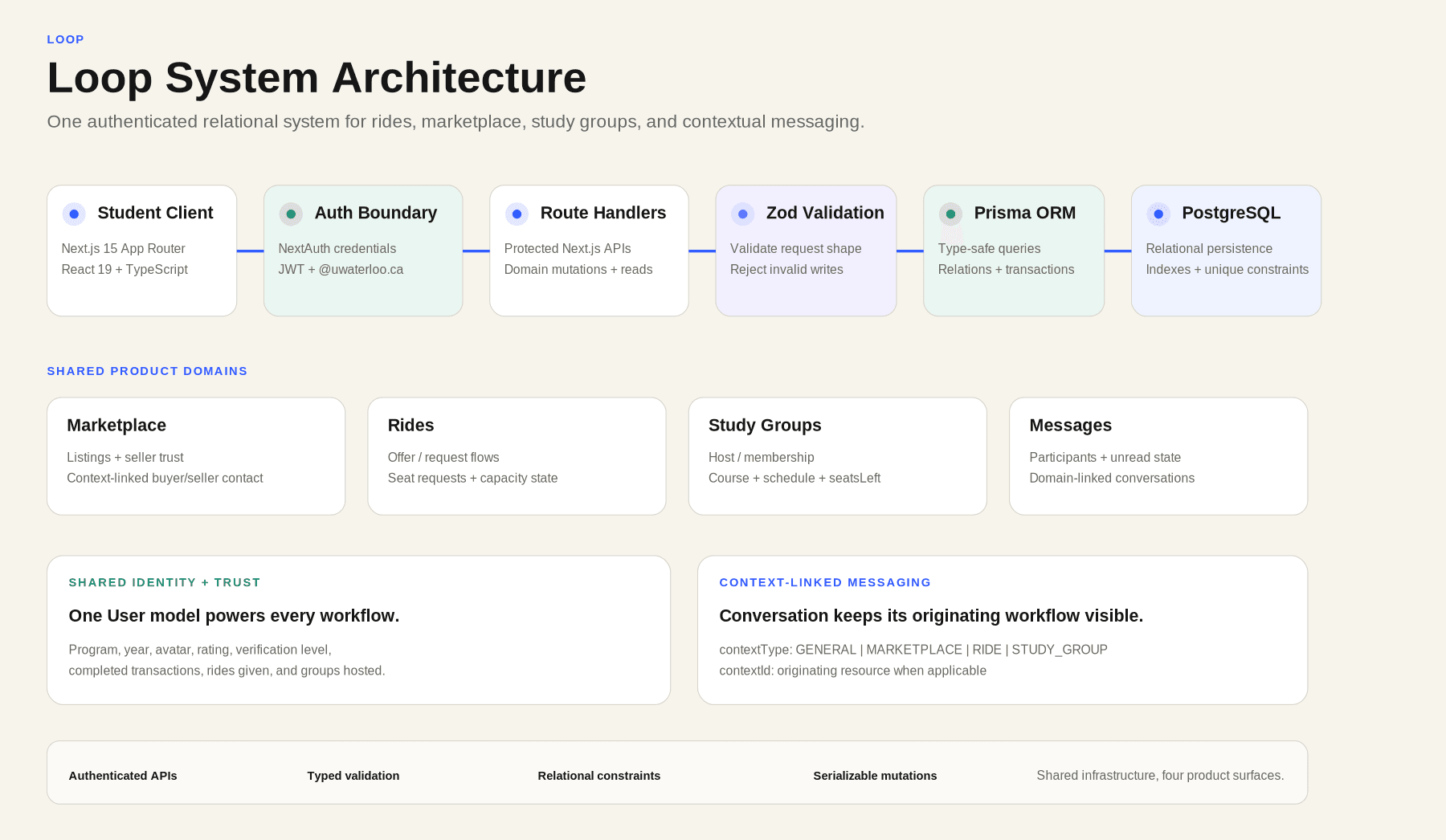Screen dimensions: 1446x840
Task: Click 'Next.js 15 App Router' text
Action: [x=123, y=249]
